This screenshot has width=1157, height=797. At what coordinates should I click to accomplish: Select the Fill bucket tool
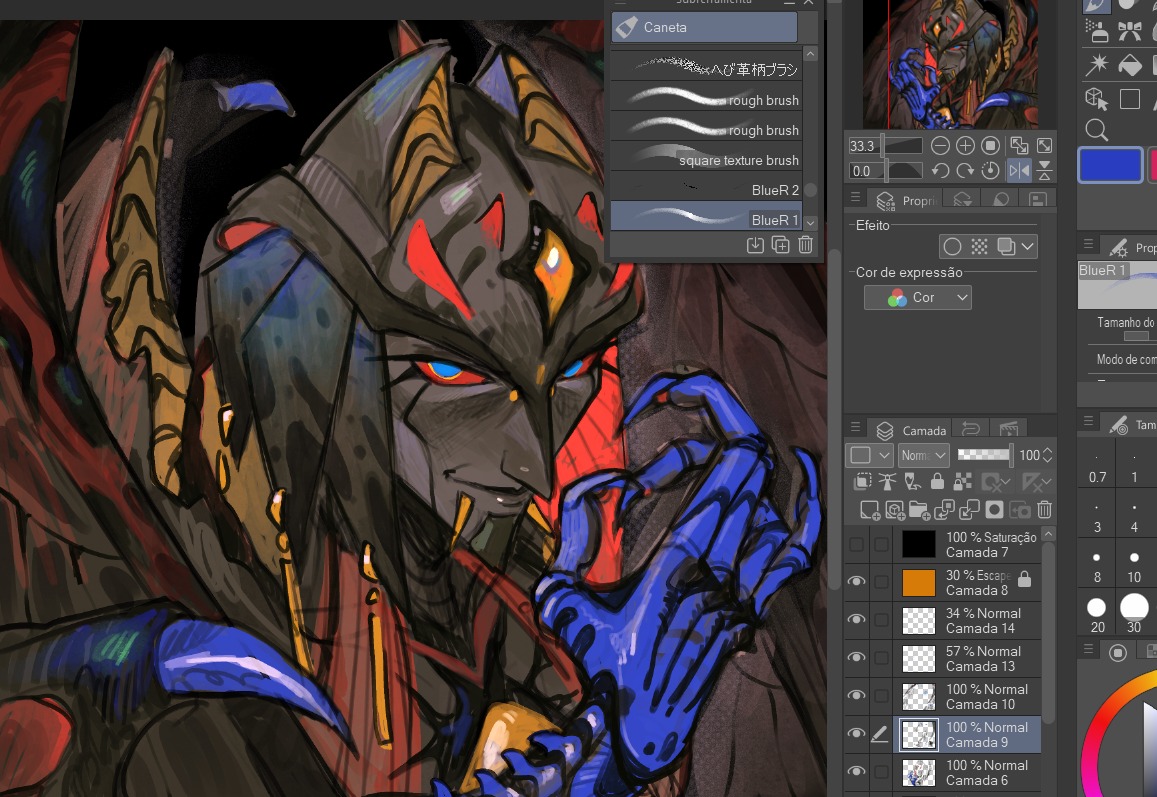(1130, 65)
